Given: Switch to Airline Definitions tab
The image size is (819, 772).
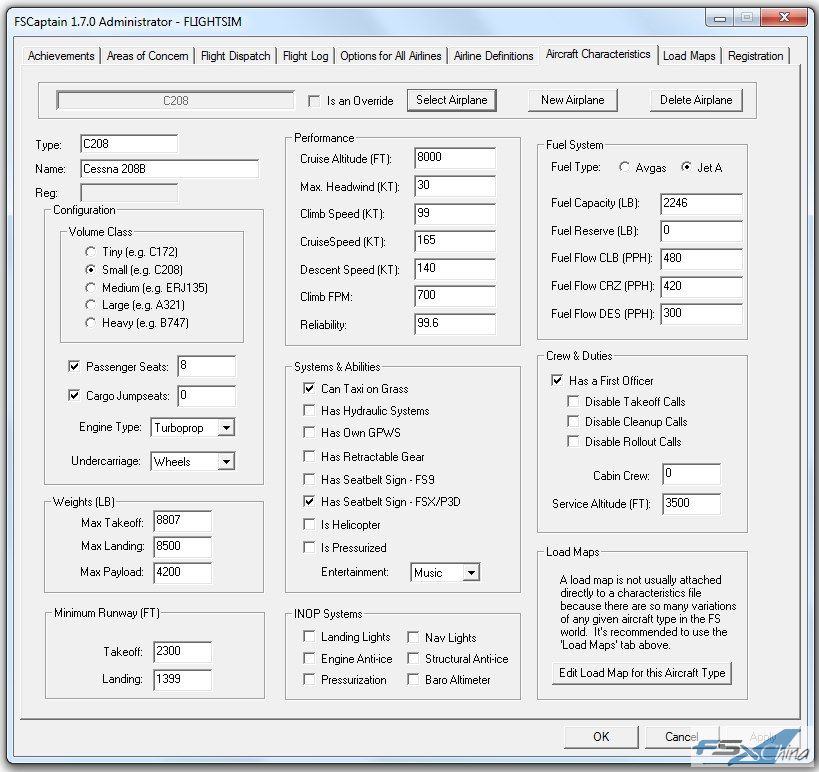Looking at the screenshot, I should pyautogui.click(x=494, y=56).
